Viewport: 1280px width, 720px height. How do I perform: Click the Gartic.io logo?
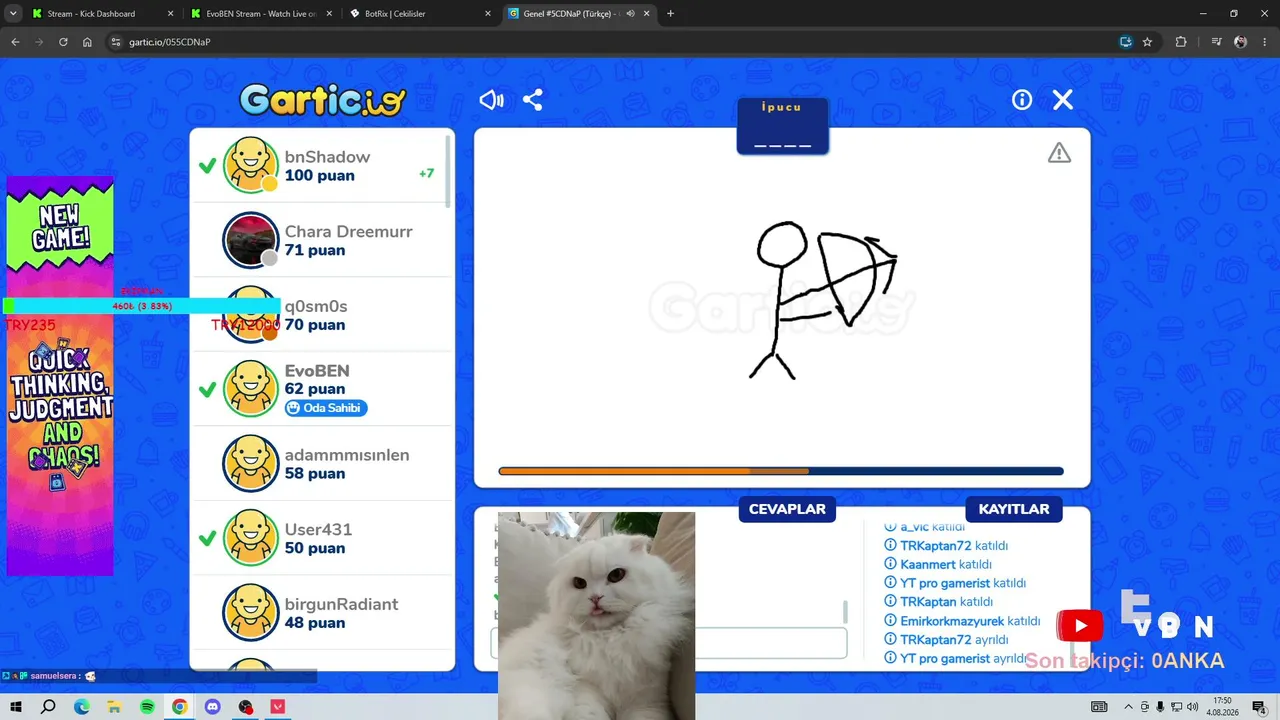(x=323, y=100)
